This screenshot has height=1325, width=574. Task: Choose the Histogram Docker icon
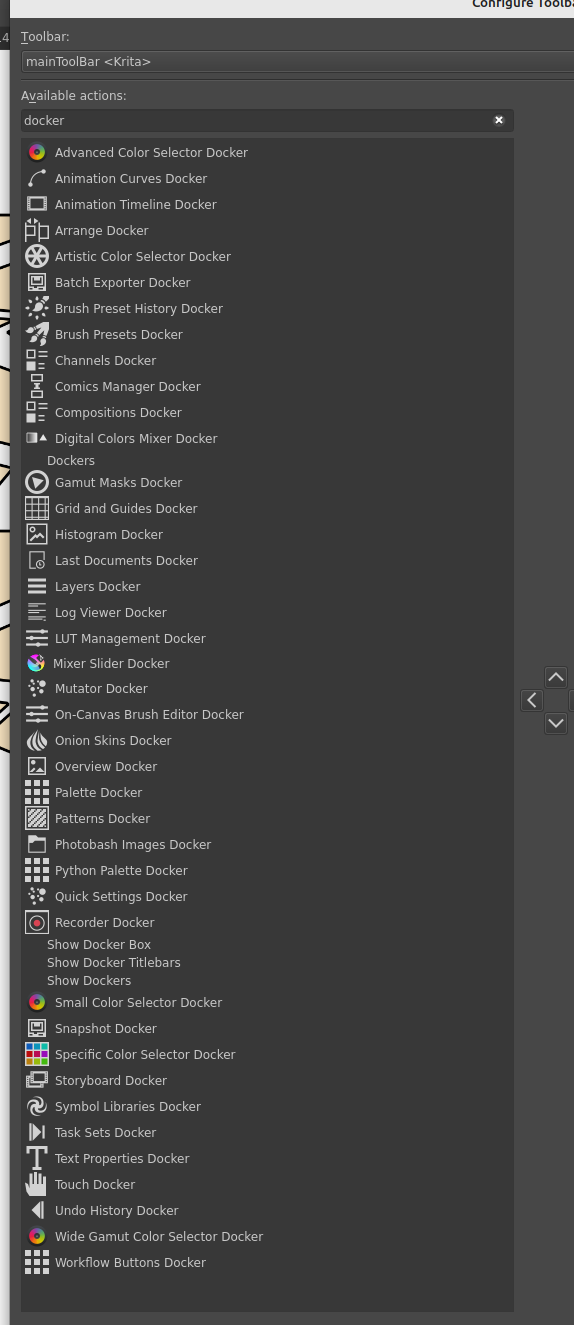[37, 535]
